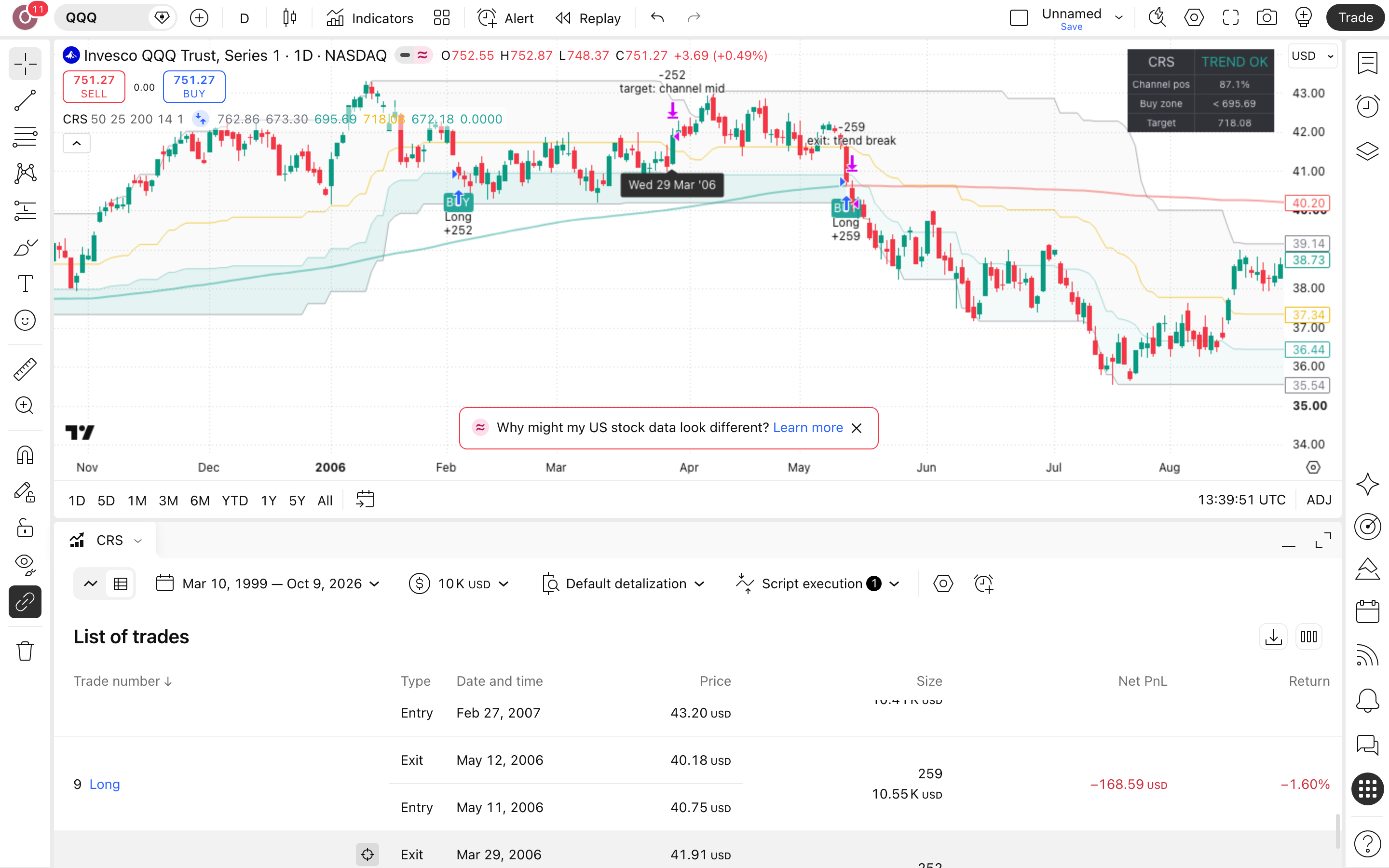This screenshot has height=868, width=1389.
Task: Switch to list of trades table view
Action: pyautogui.click(x=121, y=584)
